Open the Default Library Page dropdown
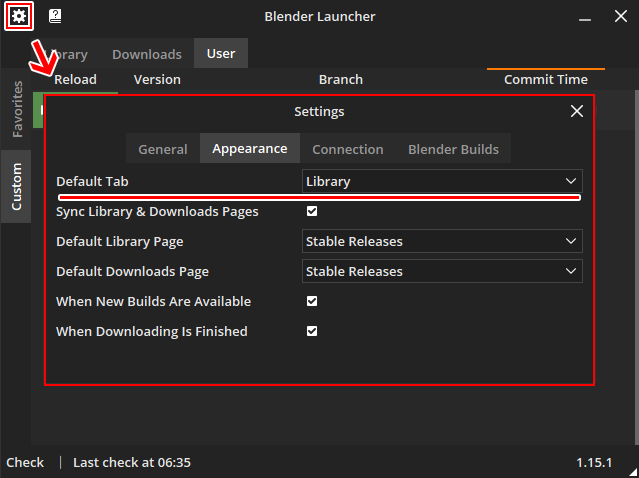The height and width of the screenshot is (478, 639). pos(441,241)
